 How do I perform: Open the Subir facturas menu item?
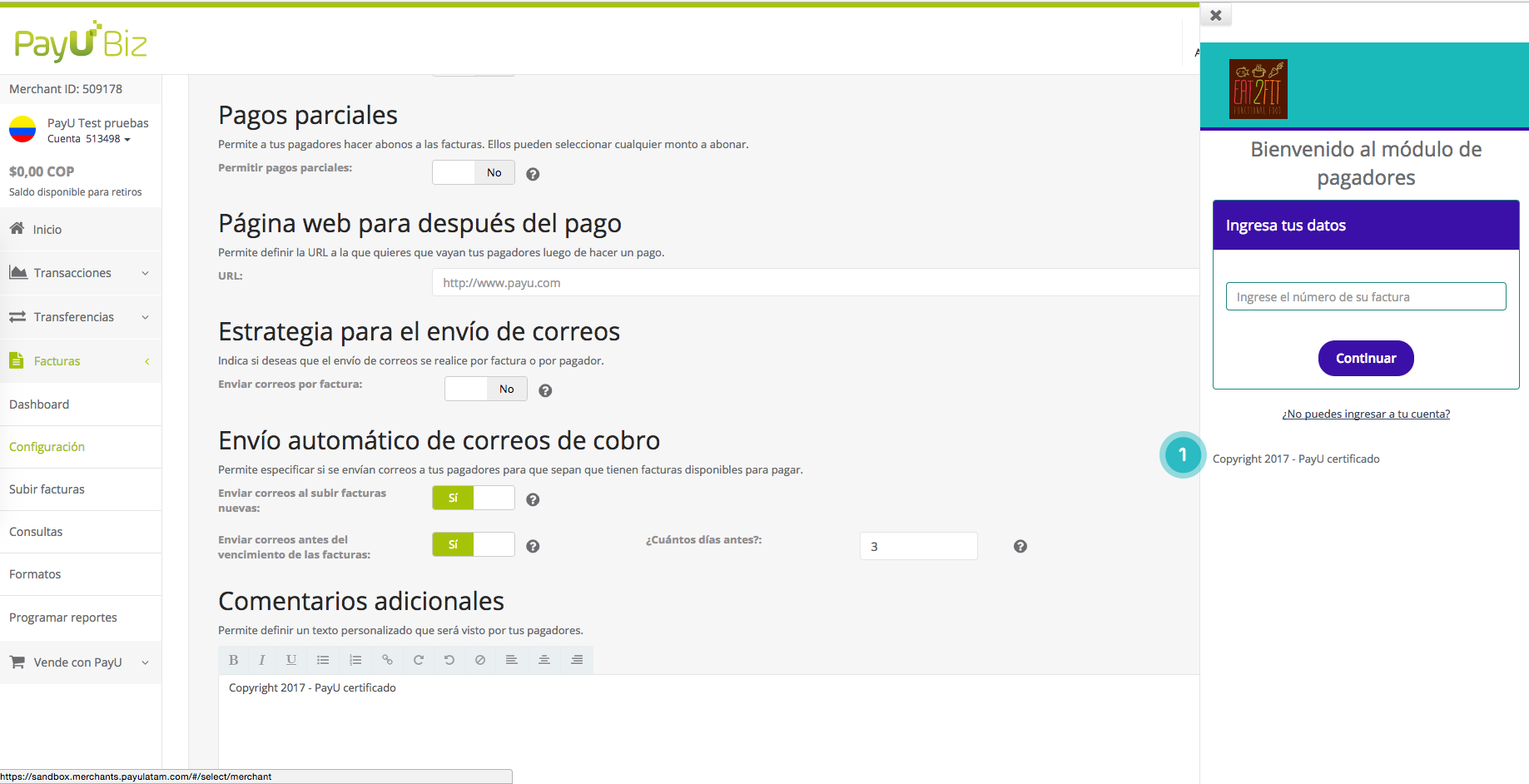pos(47,489)
